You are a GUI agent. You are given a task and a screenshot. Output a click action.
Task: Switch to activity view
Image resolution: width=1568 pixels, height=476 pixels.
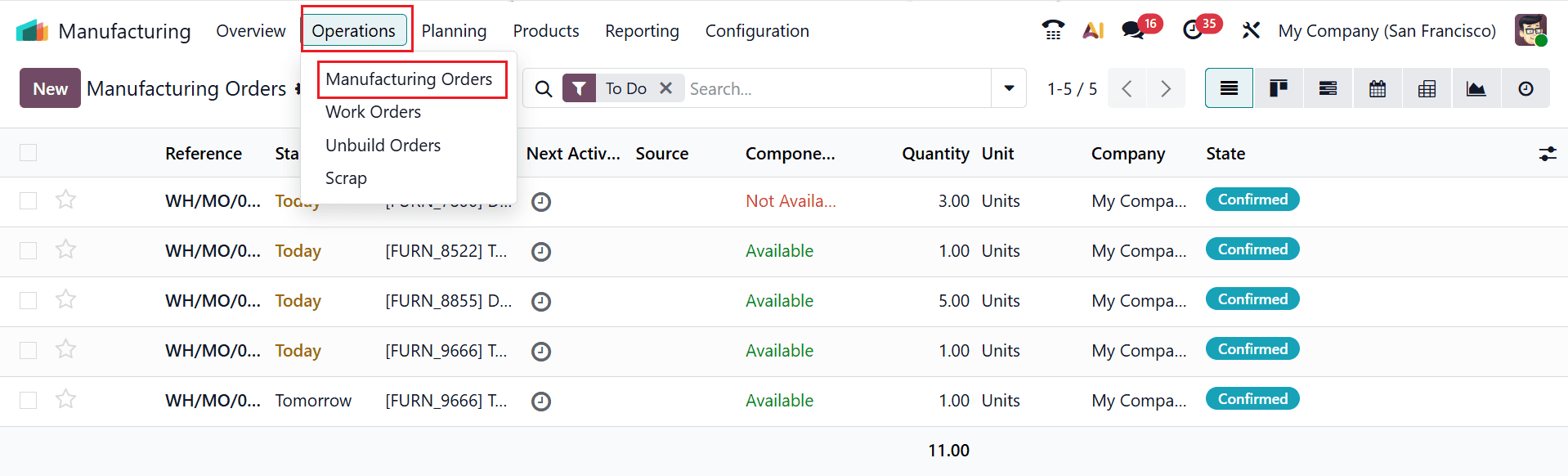(x=1525, y=88)
